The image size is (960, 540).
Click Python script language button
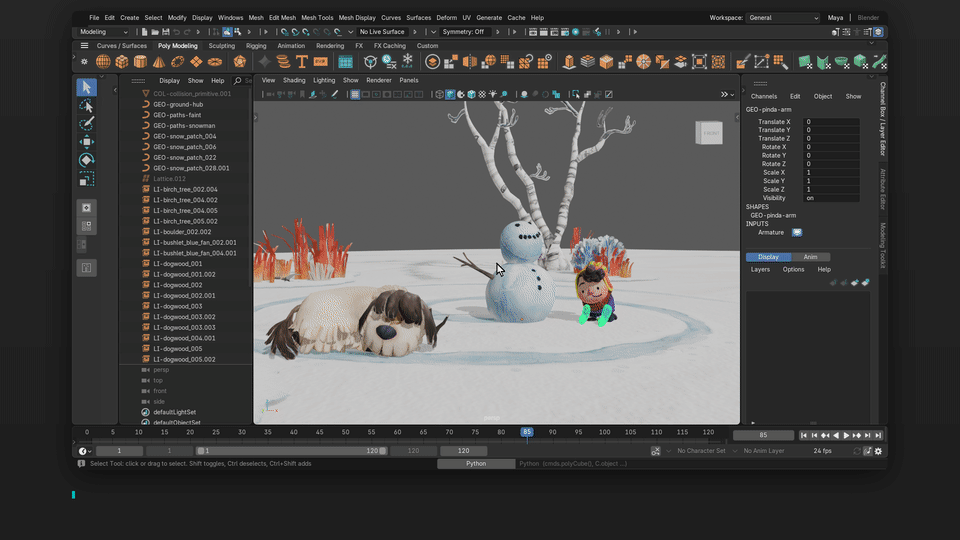(x=476, y=464)
